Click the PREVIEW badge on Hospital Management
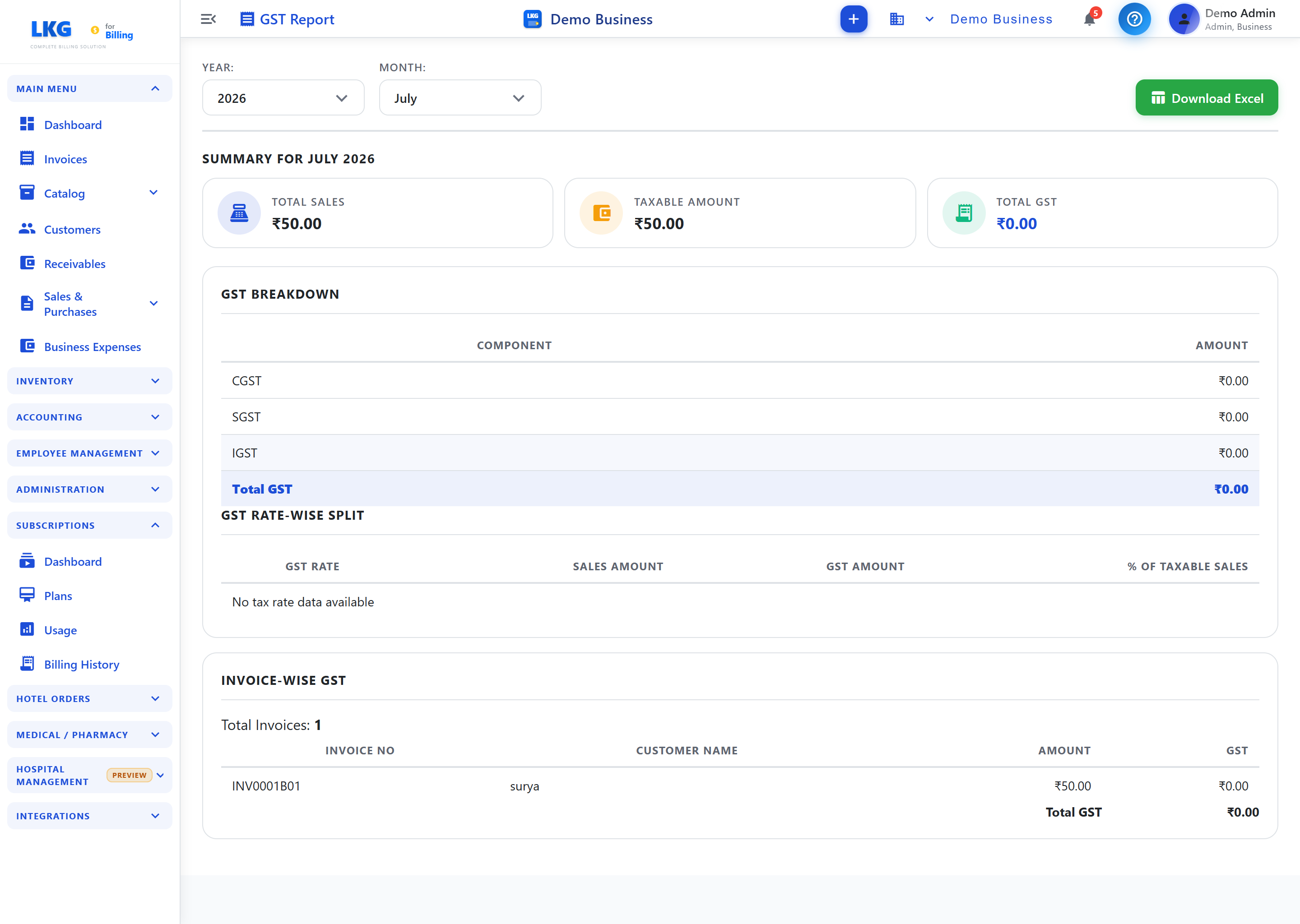This screenshot has height=924, width=1300. pos(129,775)
